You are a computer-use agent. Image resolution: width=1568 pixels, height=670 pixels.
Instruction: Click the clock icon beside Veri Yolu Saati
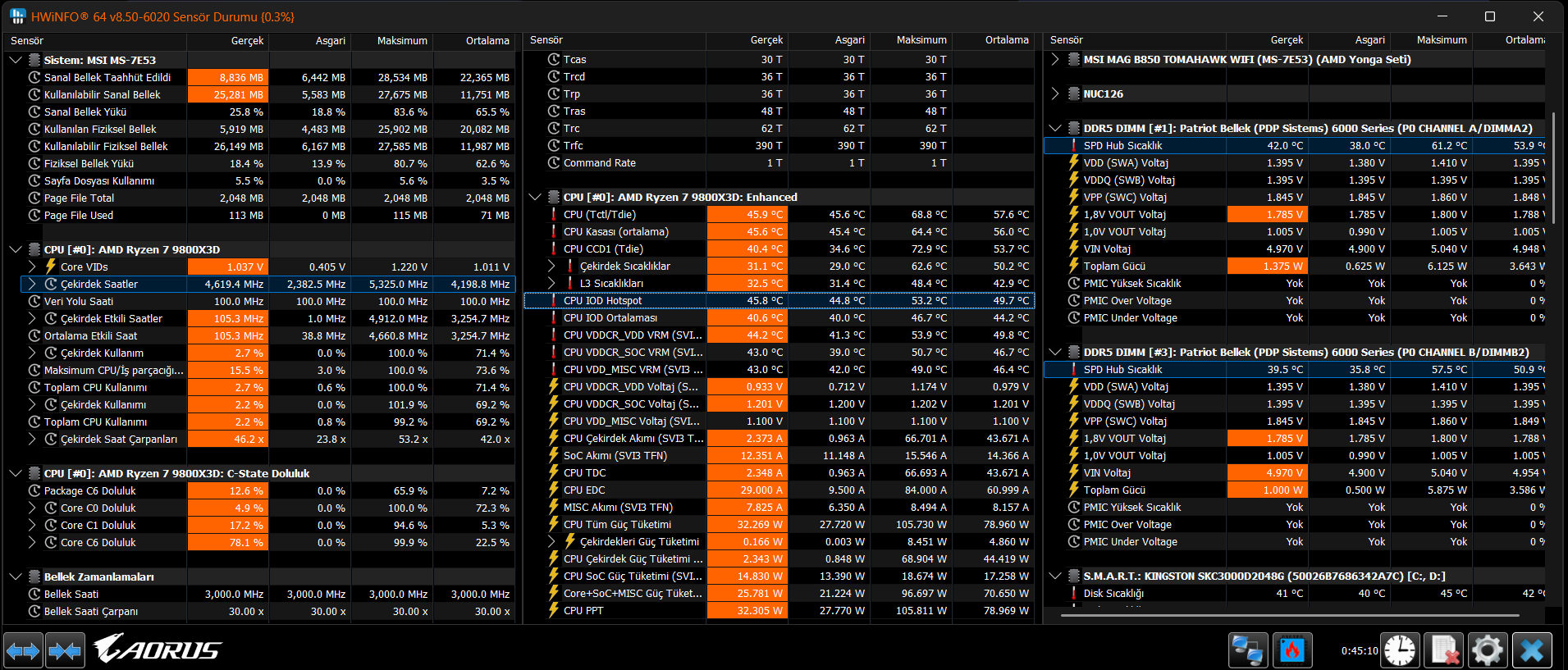pyautogui.click(x=34, y=301)
